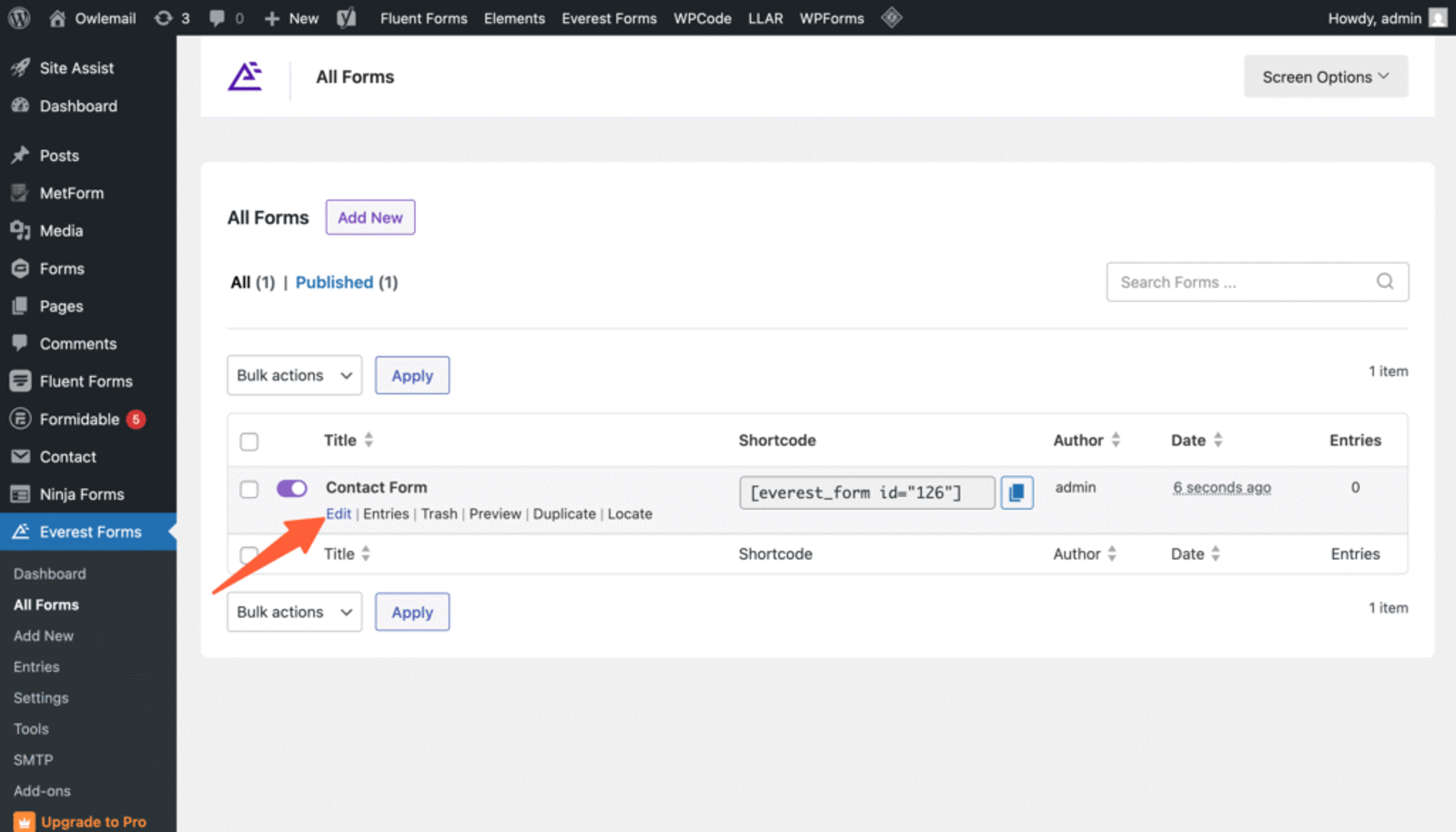
Task: Click the admin avatar icon
Action: pyautogui.click(x=1438, y=18)
